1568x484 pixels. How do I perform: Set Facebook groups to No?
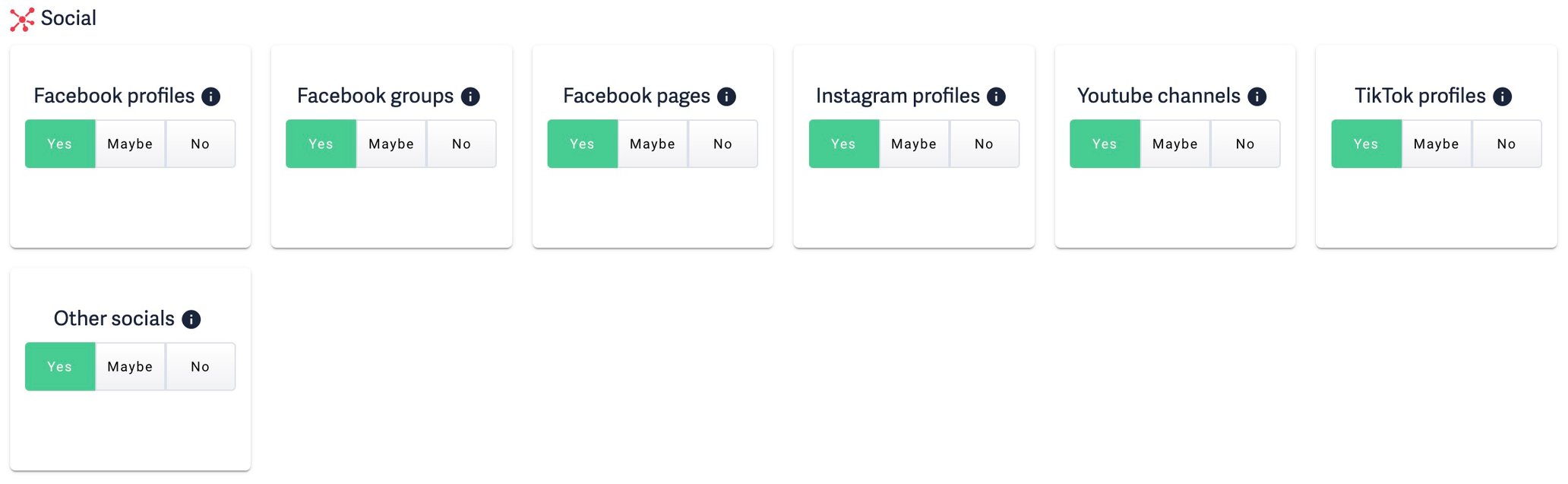tap(461, 144)
